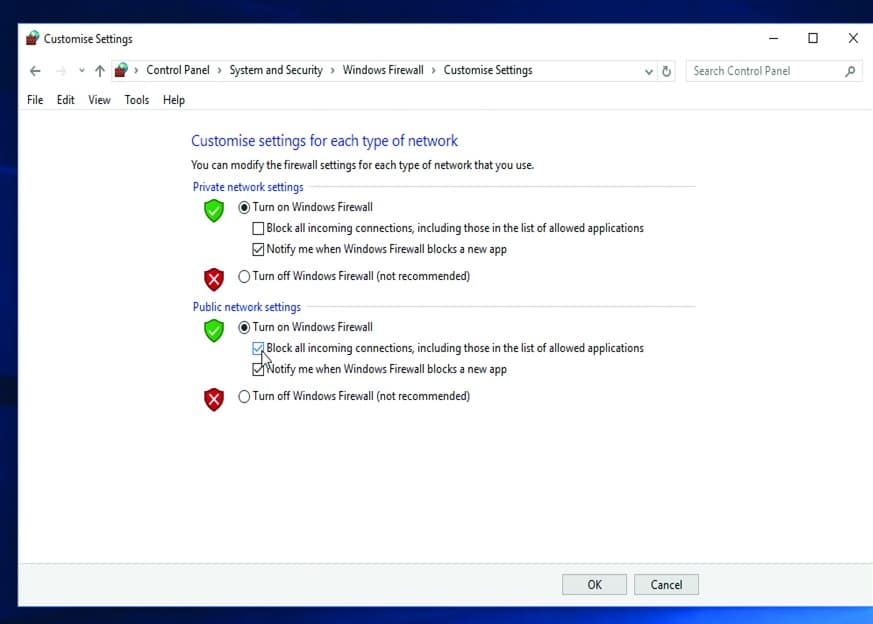Select Turn off Windows Firewall for Private network
The height and width of the screenshot is (624, 873).
244,277
